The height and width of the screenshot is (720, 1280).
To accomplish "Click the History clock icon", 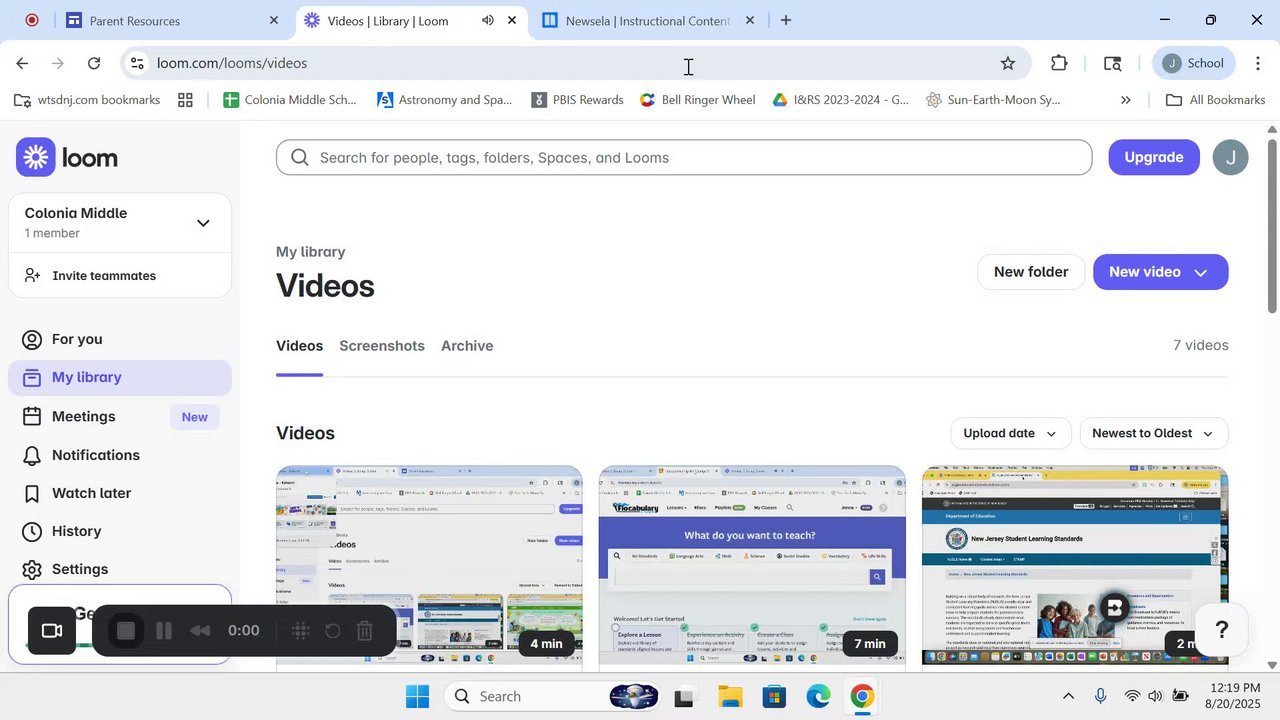I will point(33,531).
